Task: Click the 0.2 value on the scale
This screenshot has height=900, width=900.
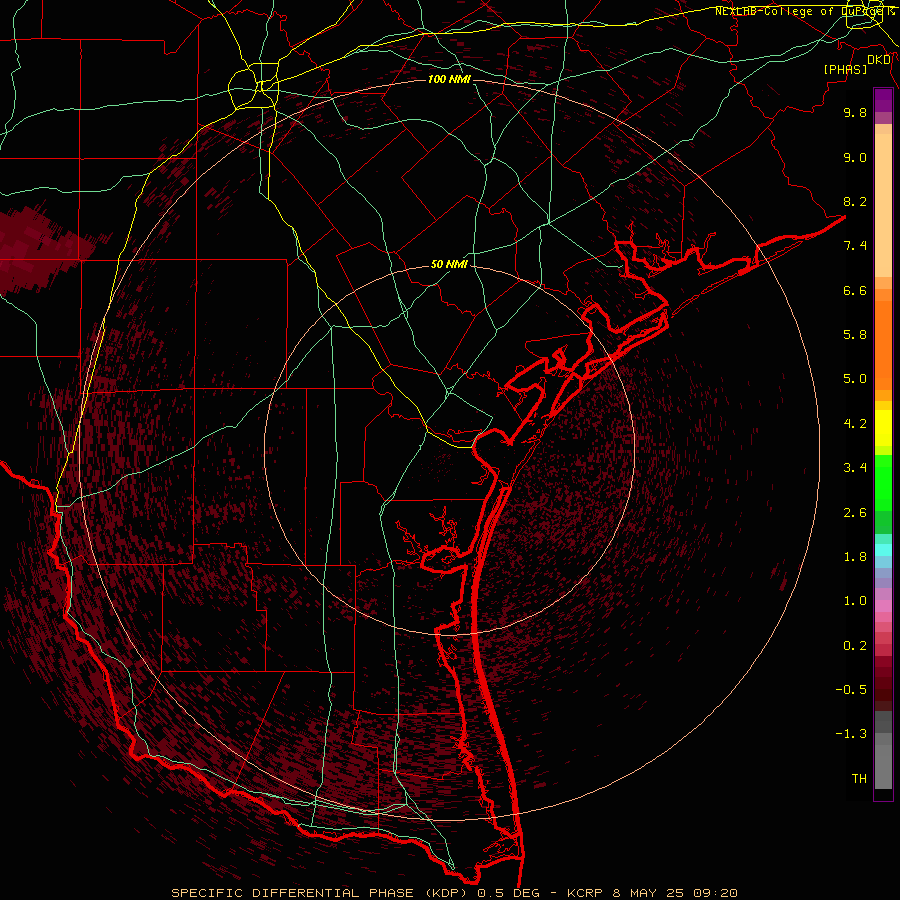Action: (855, 646)
